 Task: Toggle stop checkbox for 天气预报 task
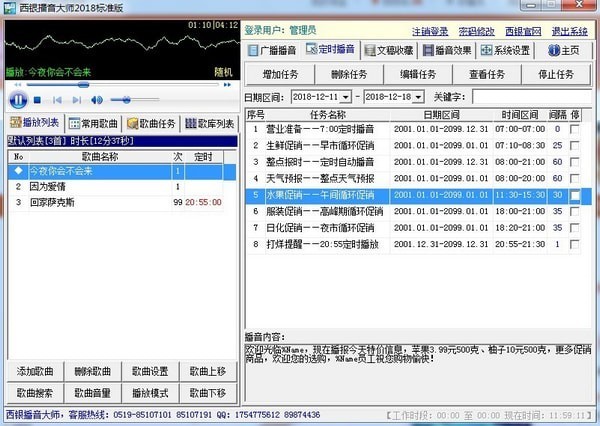[574, 179]
